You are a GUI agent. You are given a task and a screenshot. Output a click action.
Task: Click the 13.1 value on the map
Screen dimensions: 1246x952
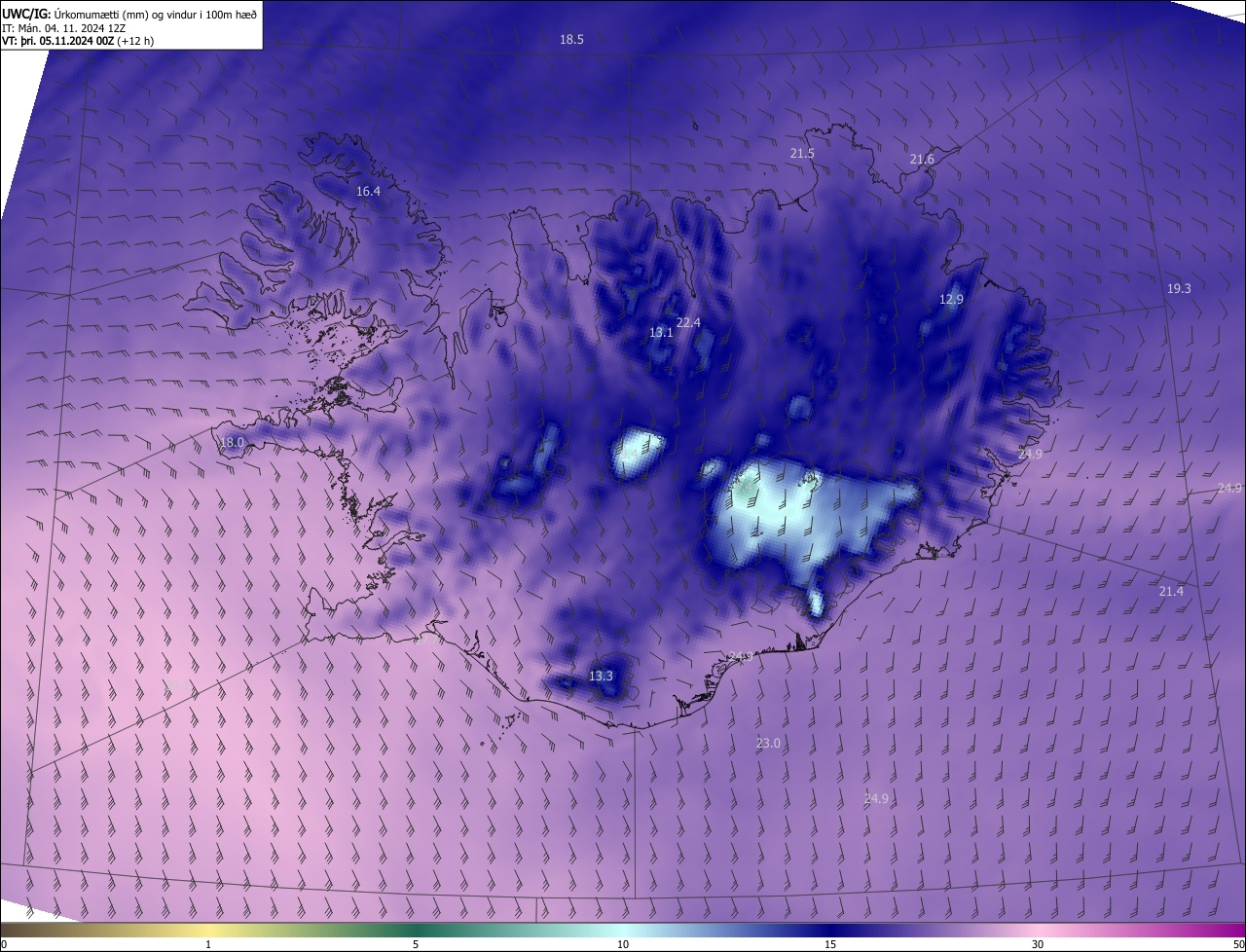click(x=661, y=333)
